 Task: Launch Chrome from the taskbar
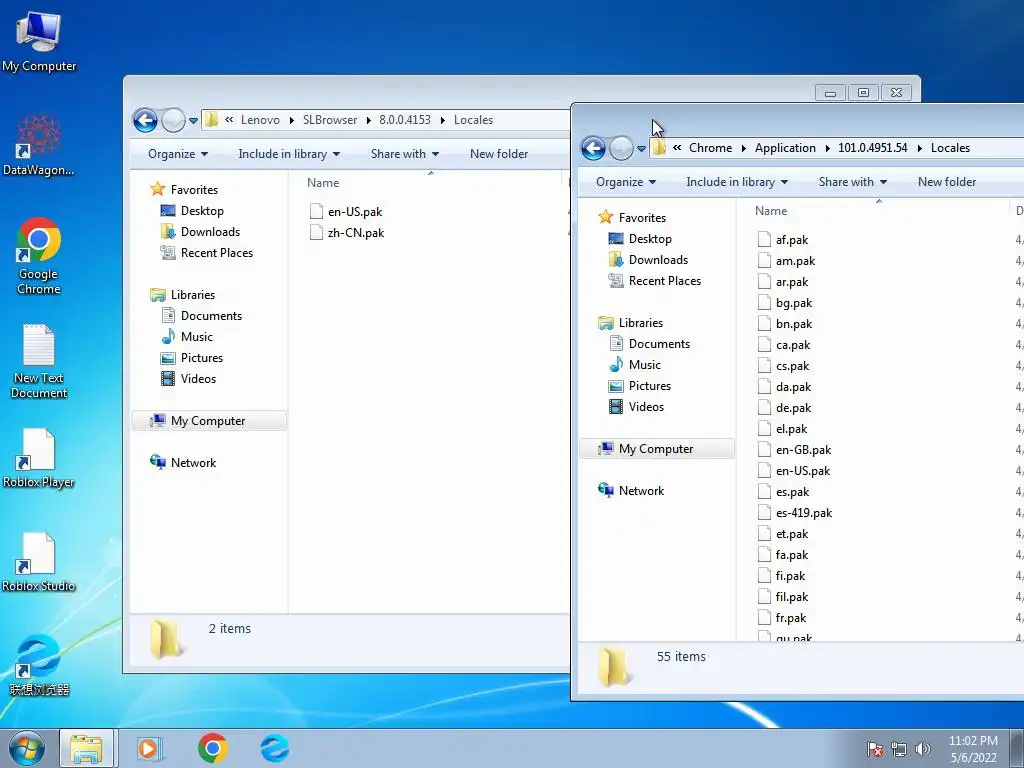(x=212, y=748)
